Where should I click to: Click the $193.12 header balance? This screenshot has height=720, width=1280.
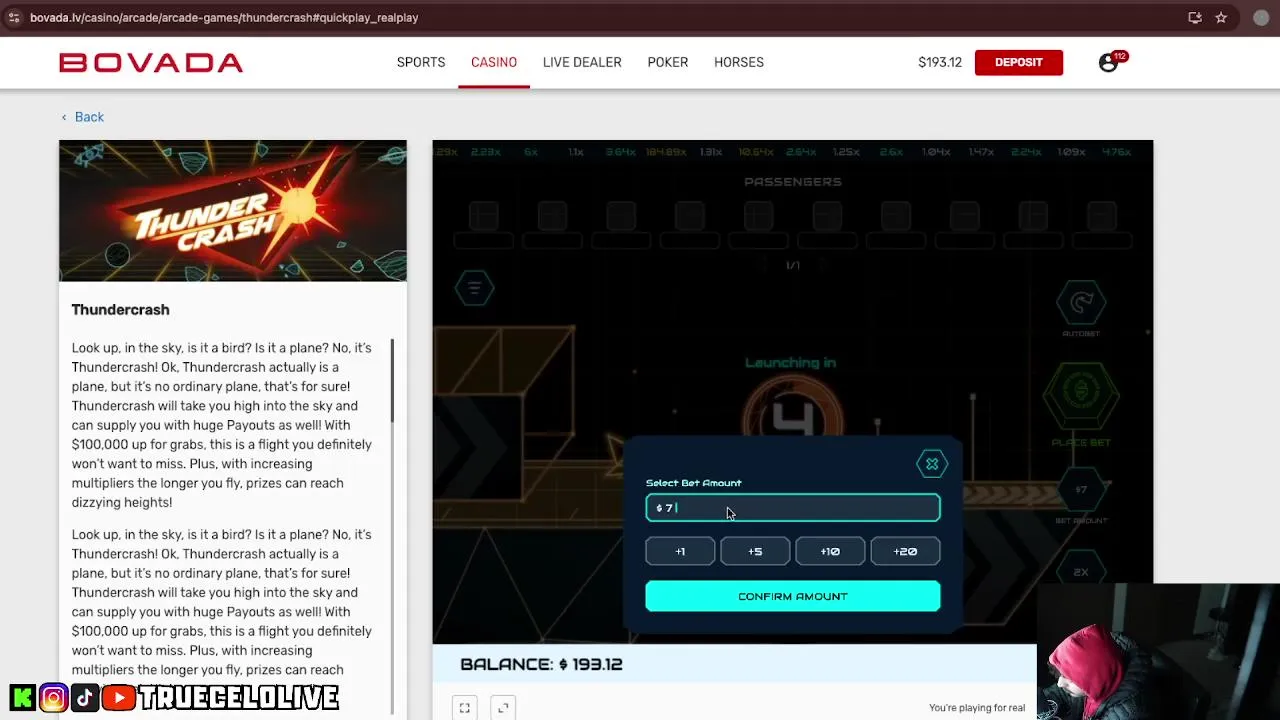coord(940,62)
